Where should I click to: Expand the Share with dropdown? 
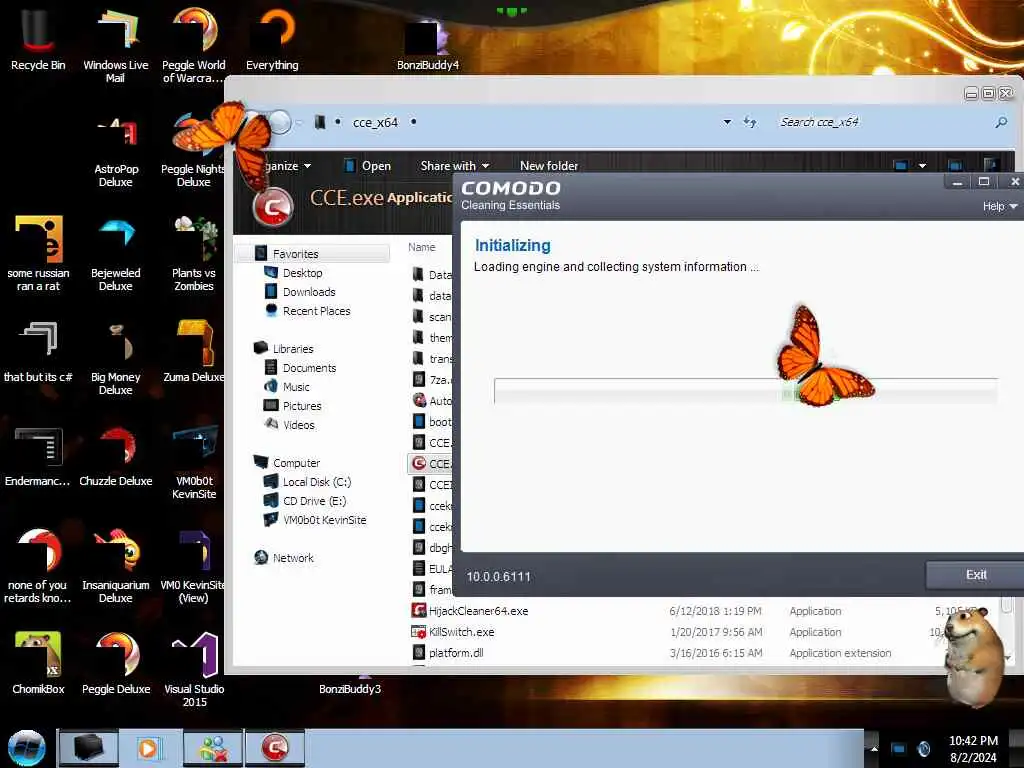coord(455,166)
